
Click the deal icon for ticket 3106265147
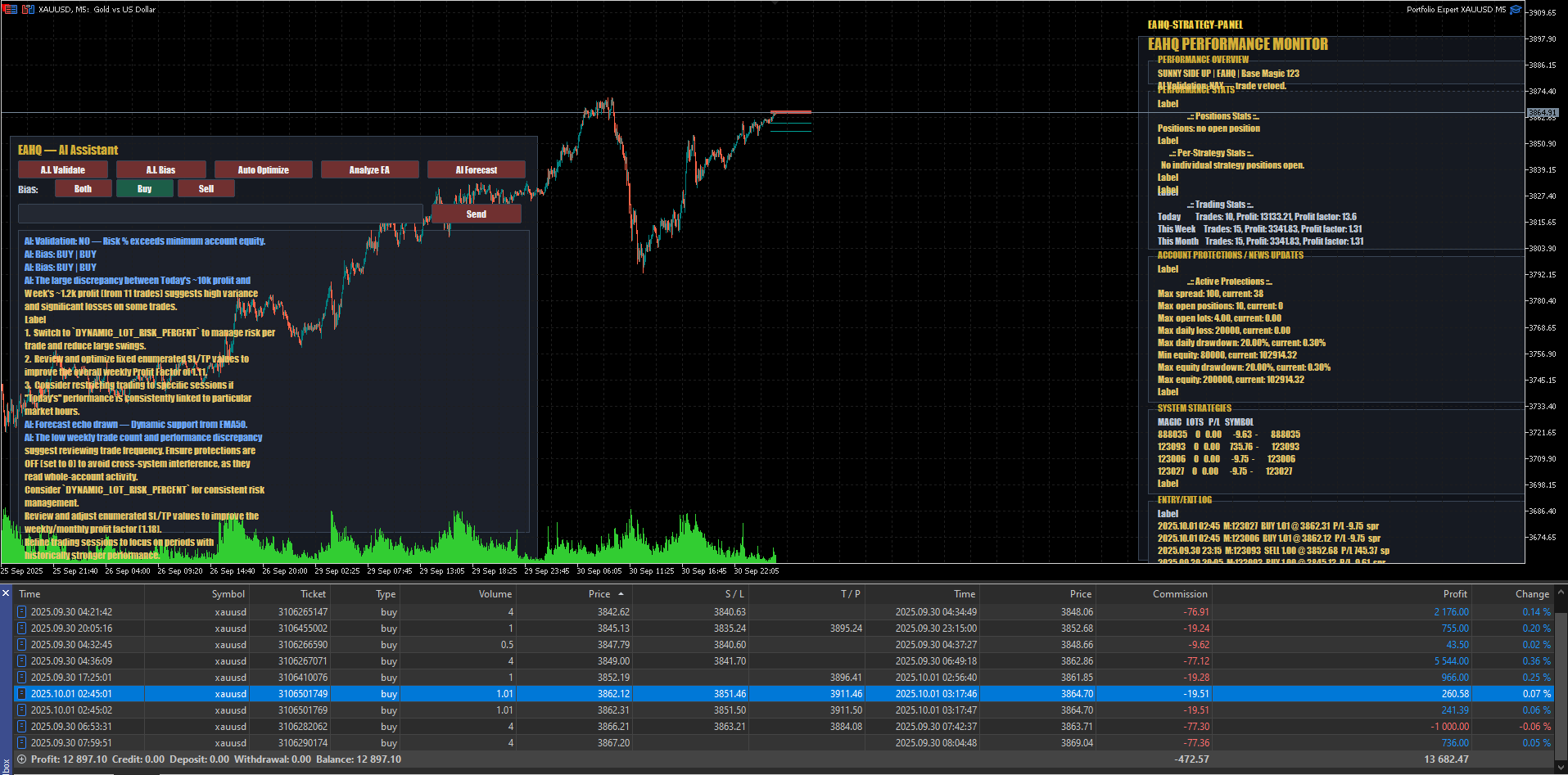21,612
